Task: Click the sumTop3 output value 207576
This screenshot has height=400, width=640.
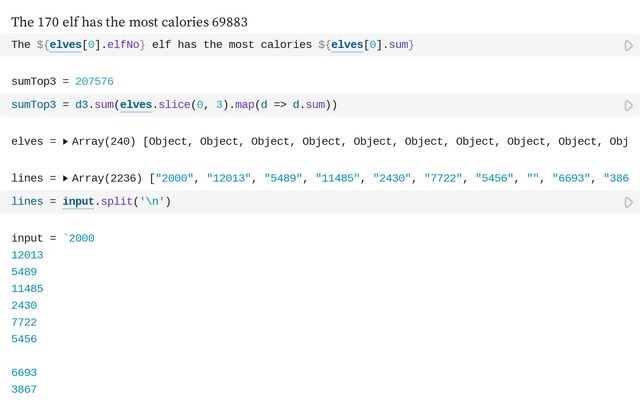Action: pos(93,81)
